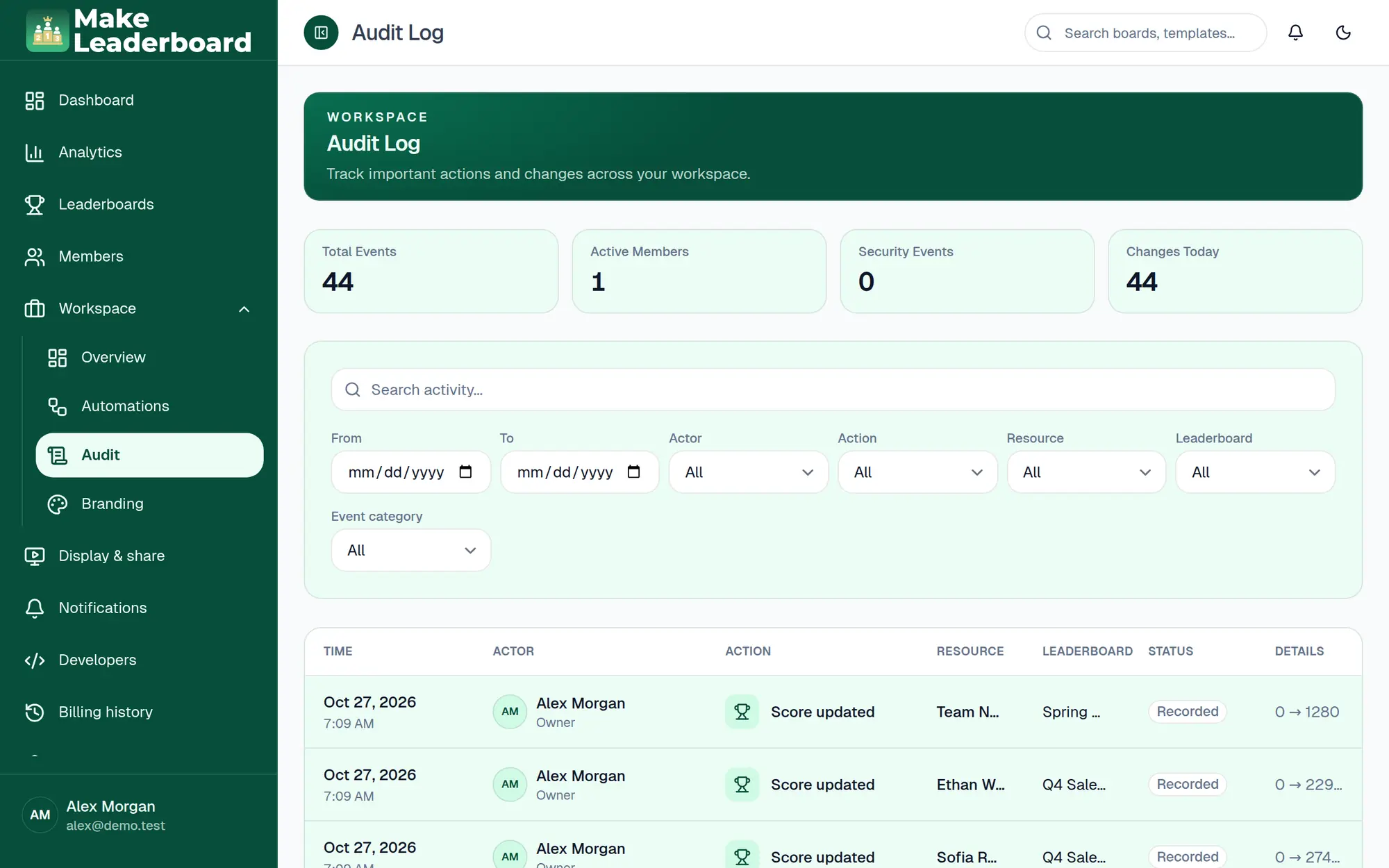Image resolution: width=1389 pixels, height=868 pixels.
Task: Expand the Leaderboard filter dropdown
Action: [1255, 472]
